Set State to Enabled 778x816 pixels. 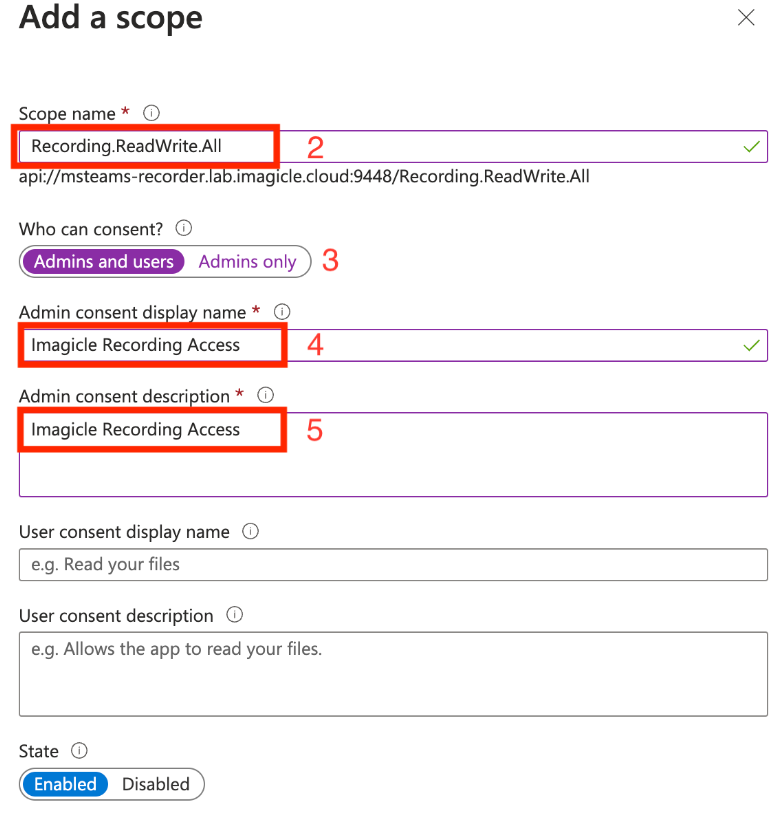pyautogui.click(x=65, y=785)
